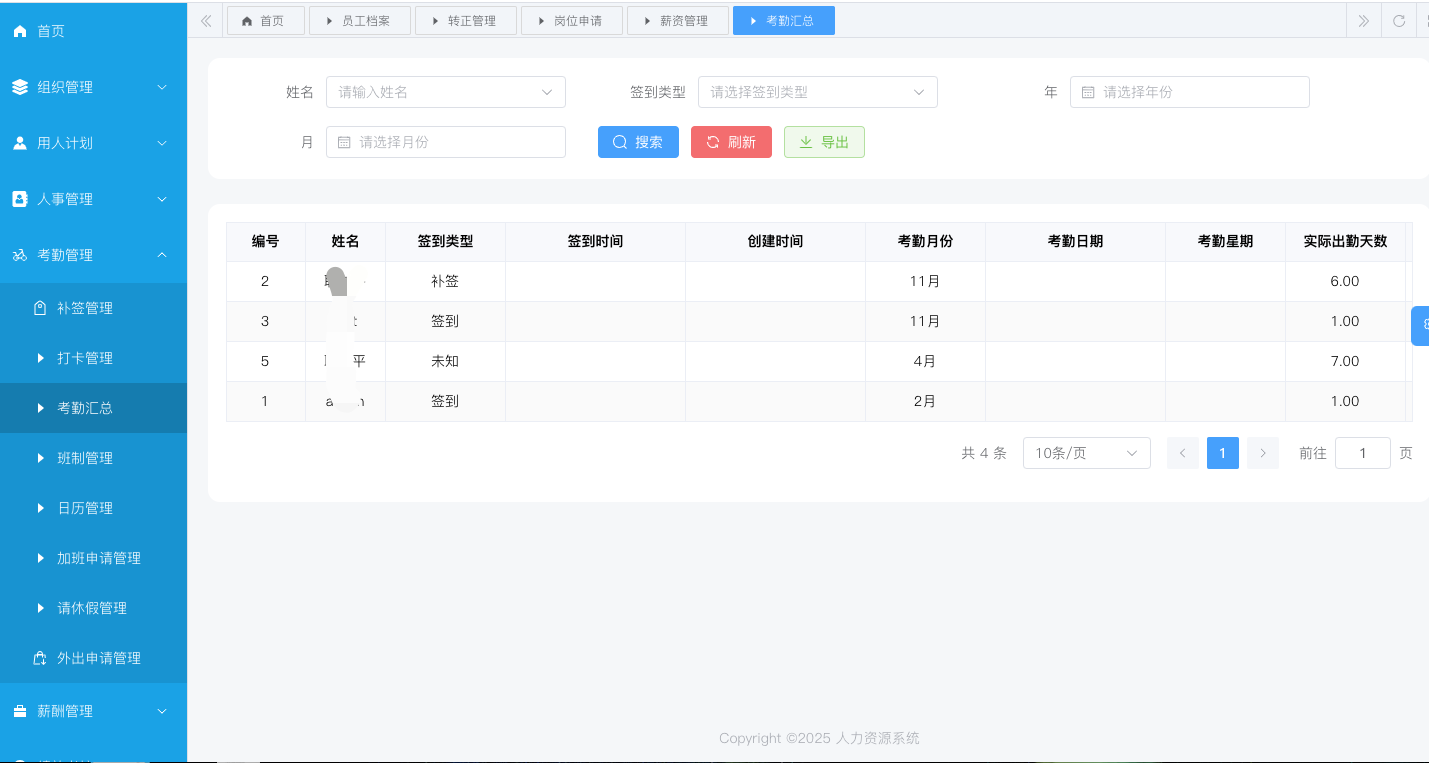The image size is (1429, 763).
Task: Open 外出申请管理 via its walking icon
Action: click(x=39, y=657)
